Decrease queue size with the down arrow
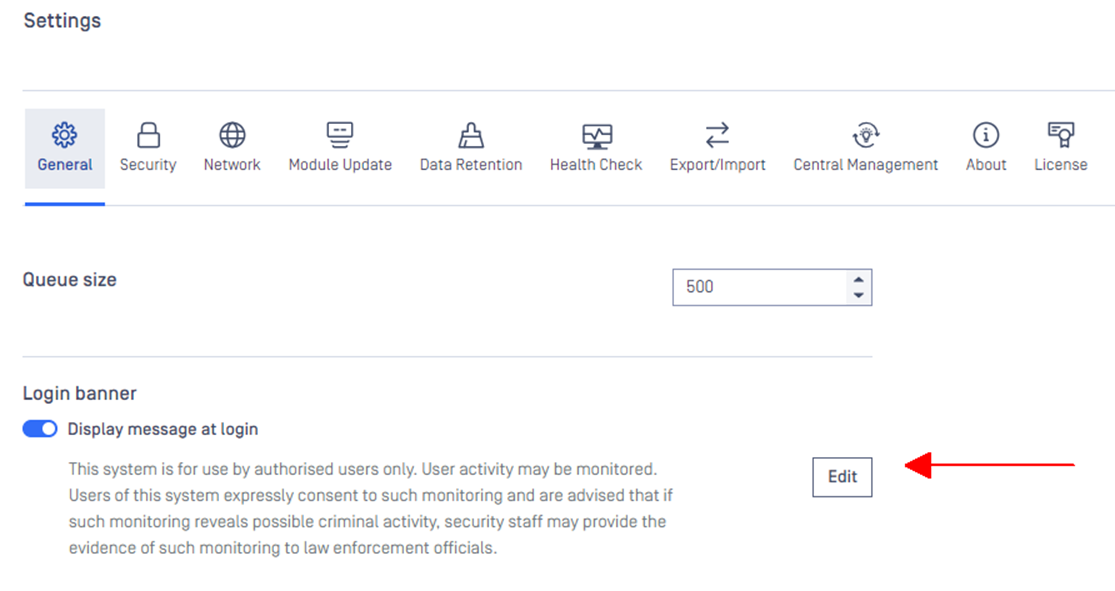The width and height of the screenshot is (1115, 591). [859, 295]
